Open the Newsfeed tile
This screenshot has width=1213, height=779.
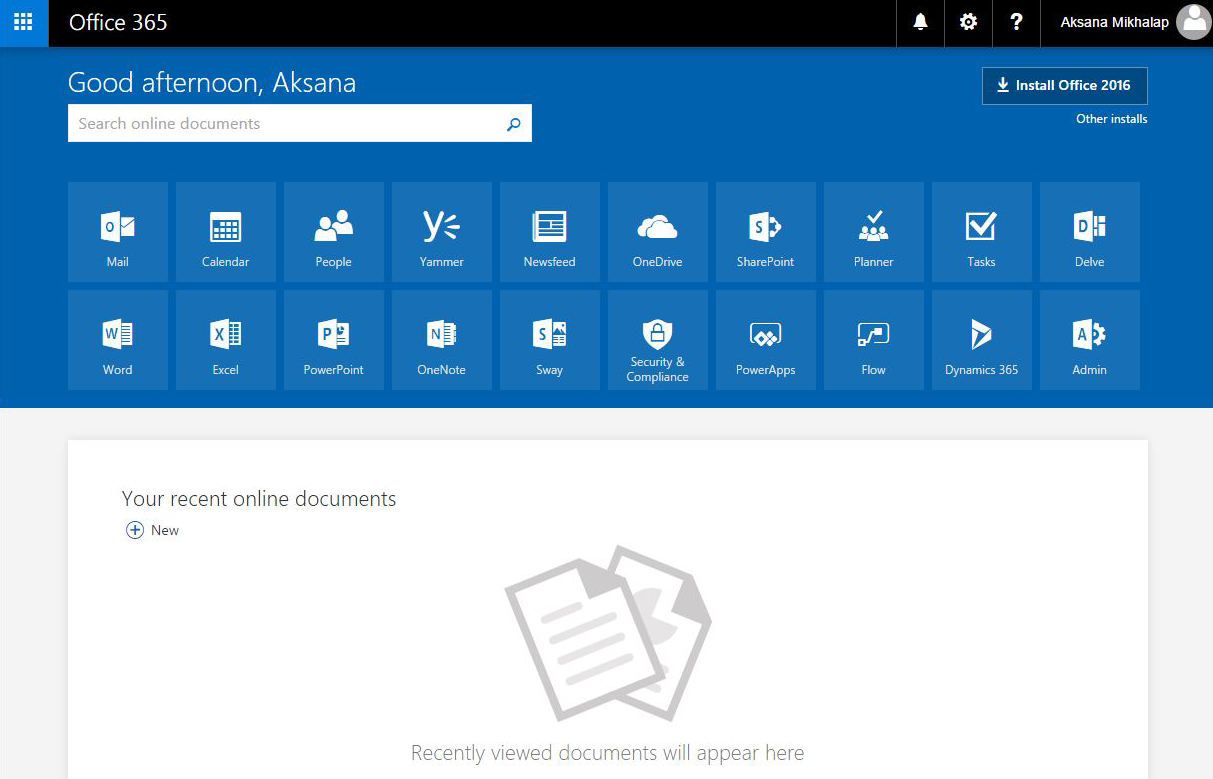coord(550,232)
